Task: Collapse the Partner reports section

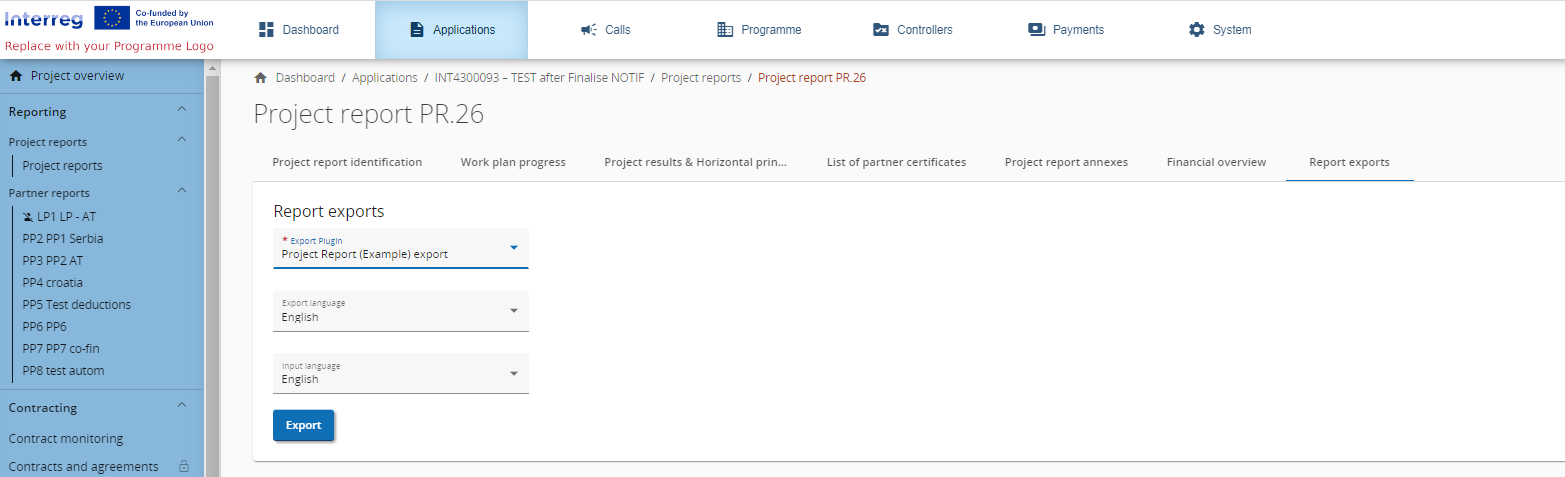Action: pyautogui.click(x=181, y=190)
